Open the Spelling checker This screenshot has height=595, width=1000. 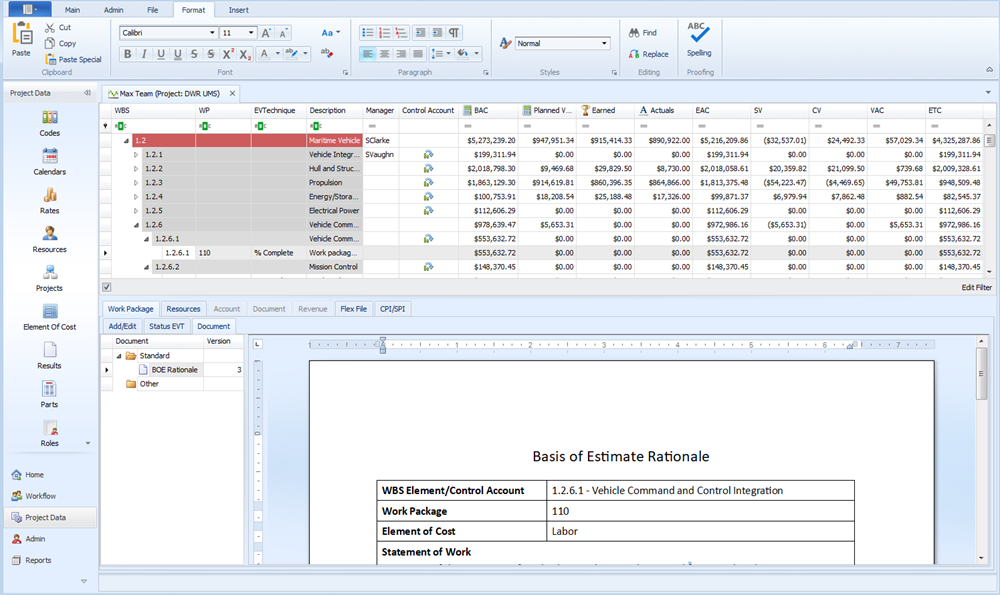coord(699,38)
